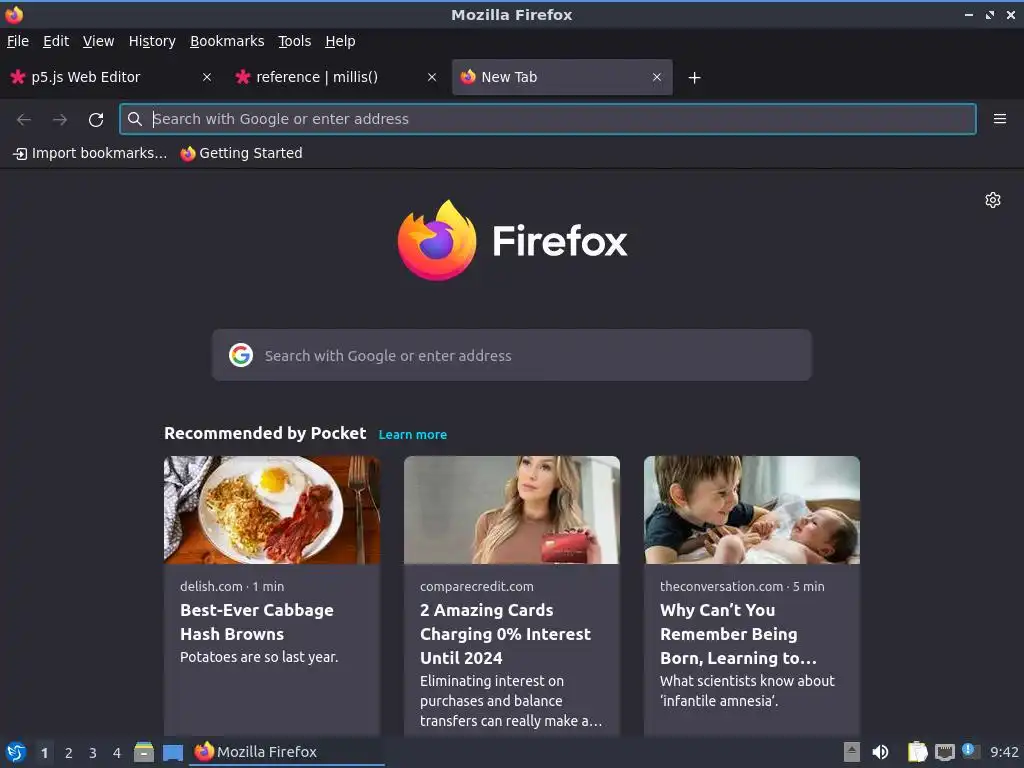This screenshot has height=768, width=1024.
Task: Open Why Can't You Remember Being Born headline
Action: click(x=738, y=634)
